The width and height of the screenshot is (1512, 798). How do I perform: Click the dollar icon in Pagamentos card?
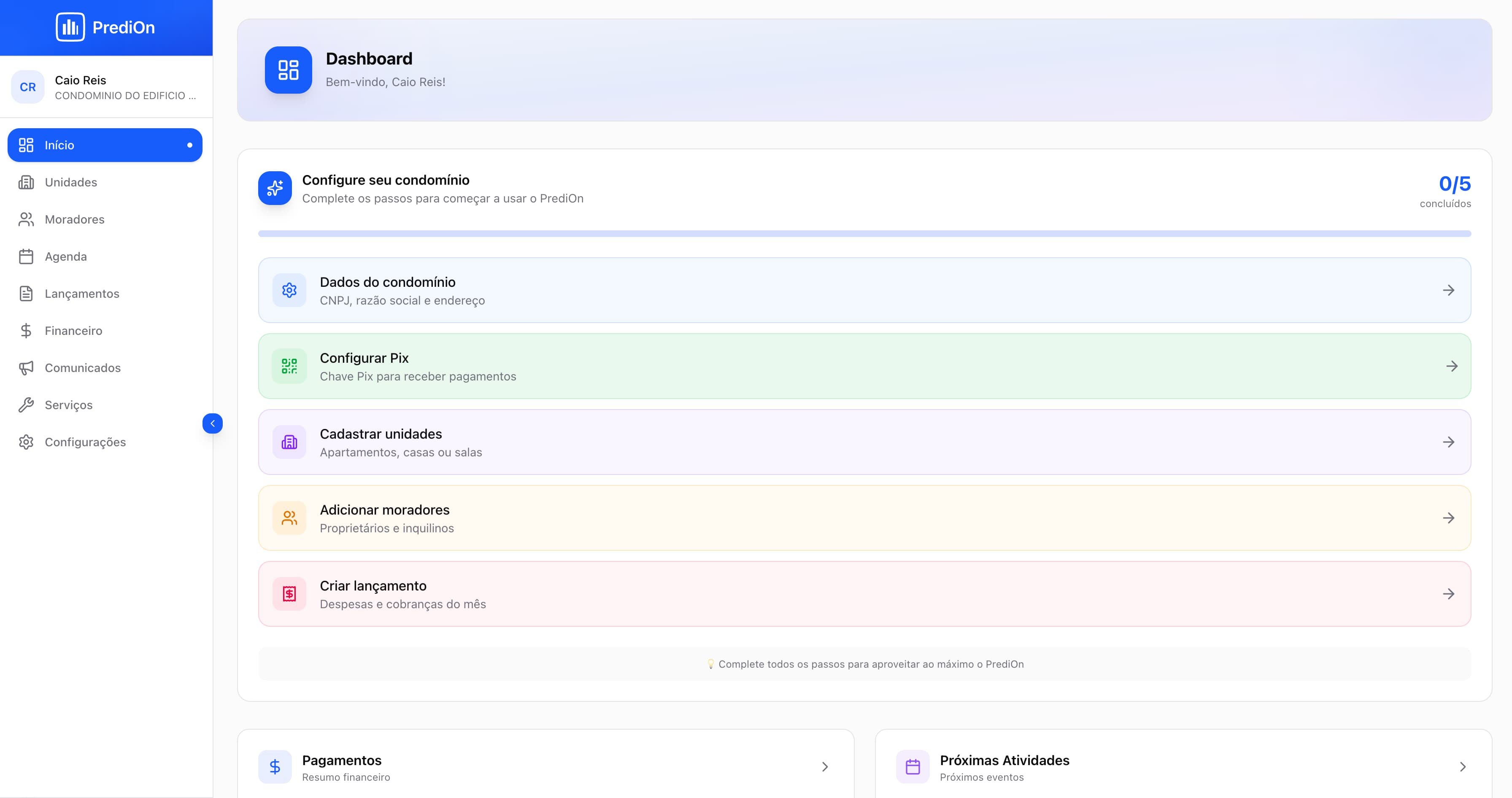tap(275, 767)
